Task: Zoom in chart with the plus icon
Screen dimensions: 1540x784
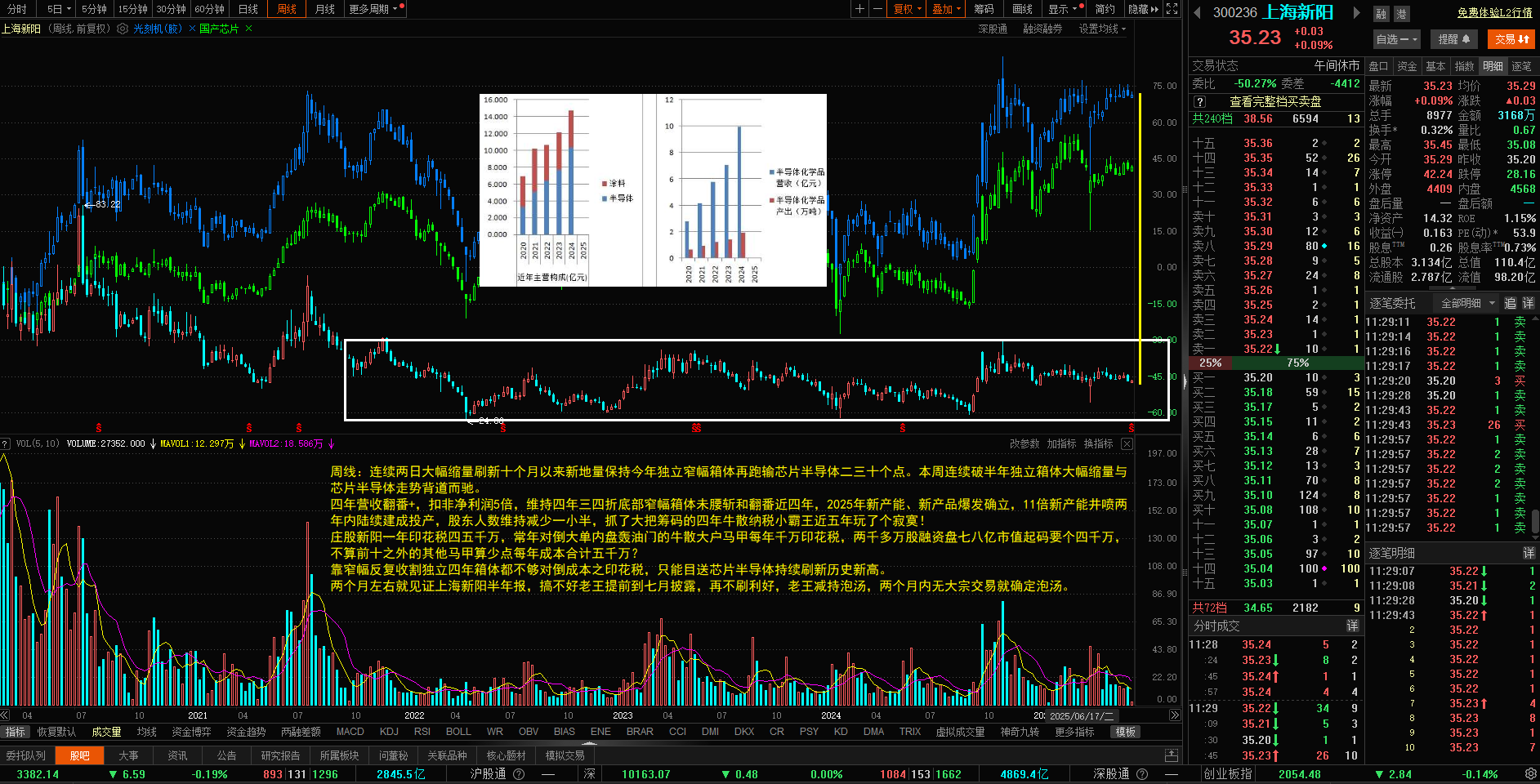Action: point(859,9)
